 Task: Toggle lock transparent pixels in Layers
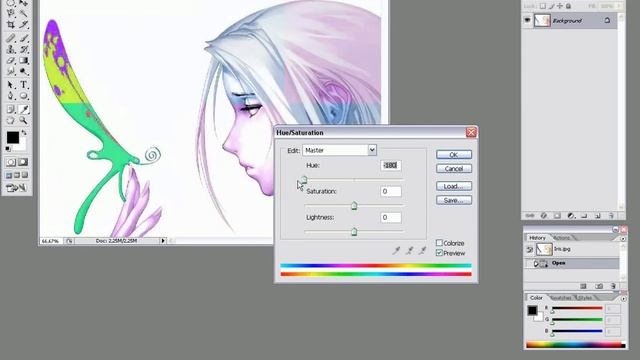pos(542,6)
